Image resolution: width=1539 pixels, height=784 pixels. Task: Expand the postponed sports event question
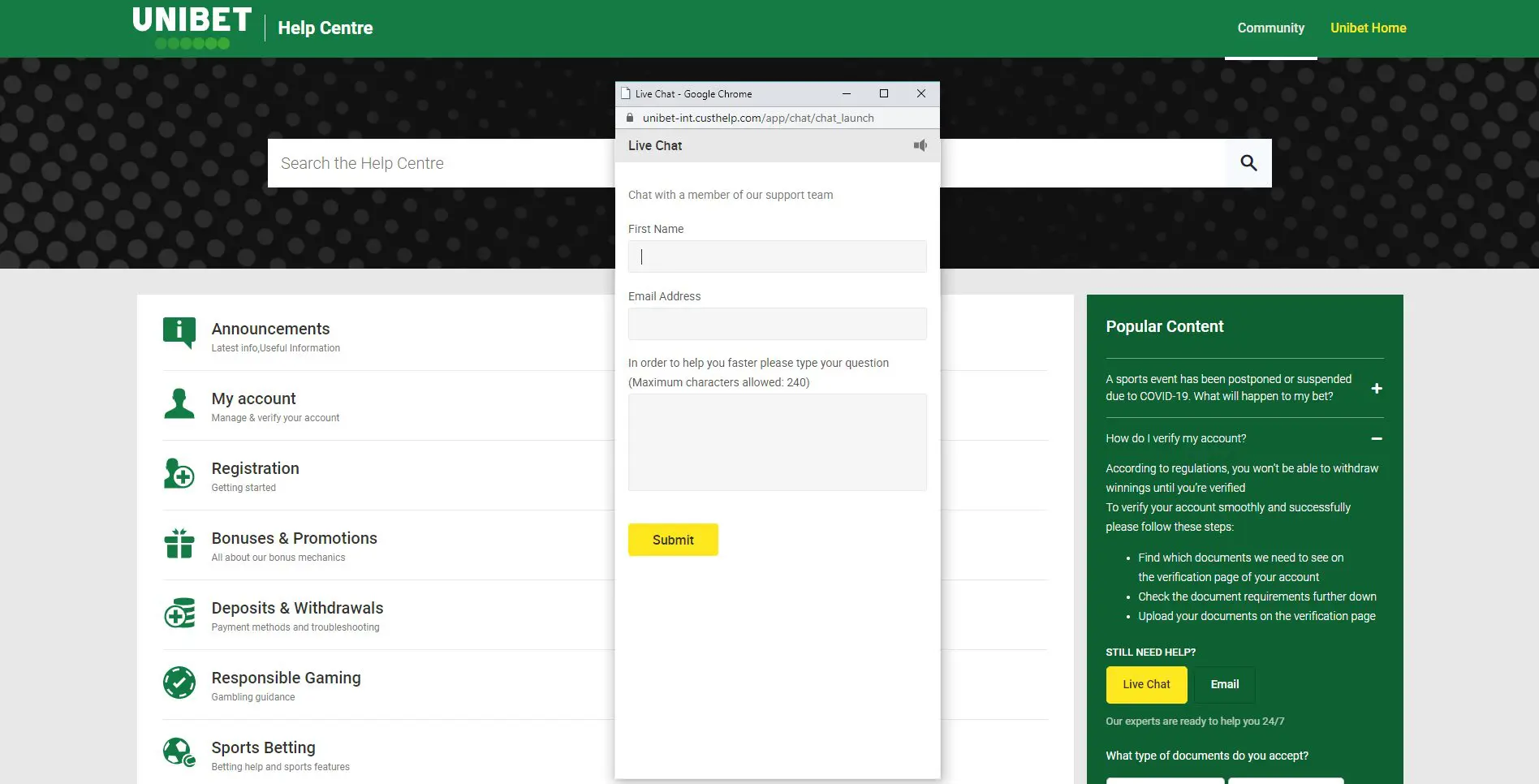coord(1377,388)
